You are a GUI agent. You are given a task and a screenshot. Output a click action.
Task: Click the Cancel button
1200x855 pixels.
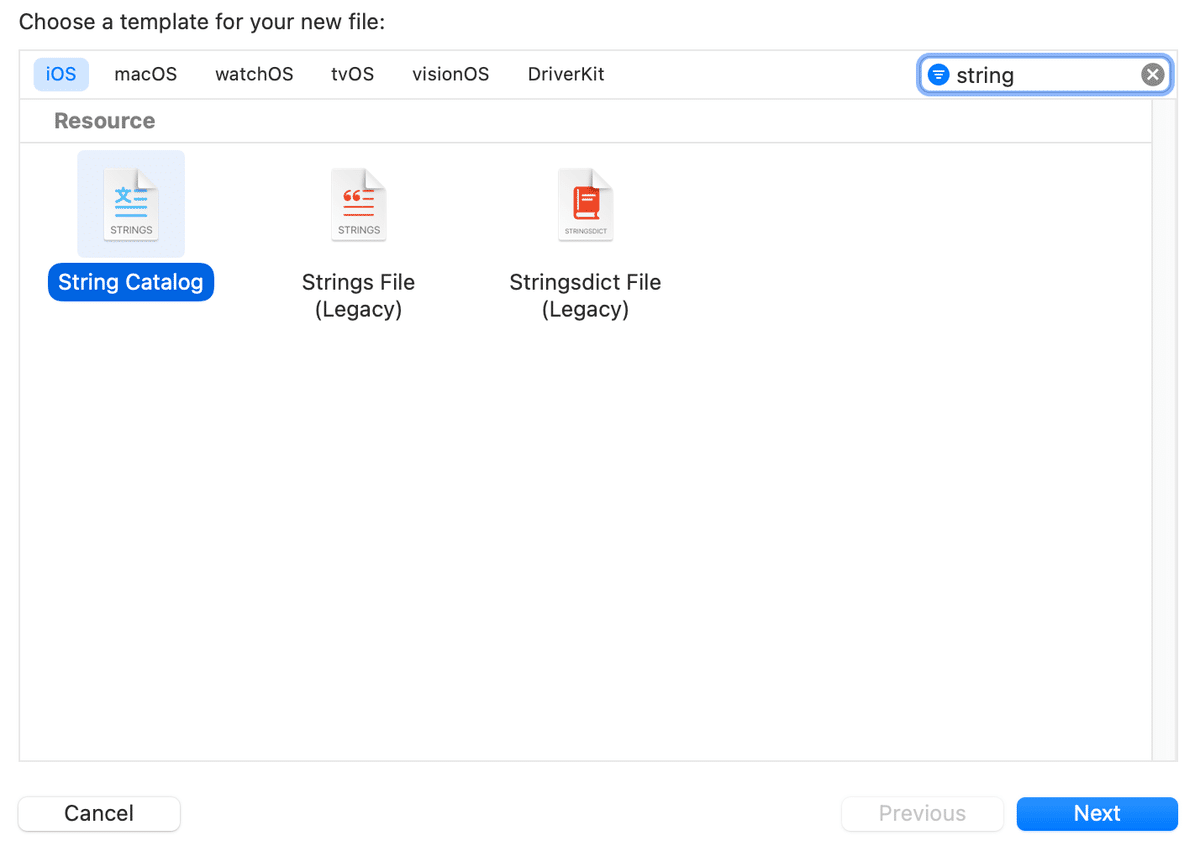click(x=99, y=814)
